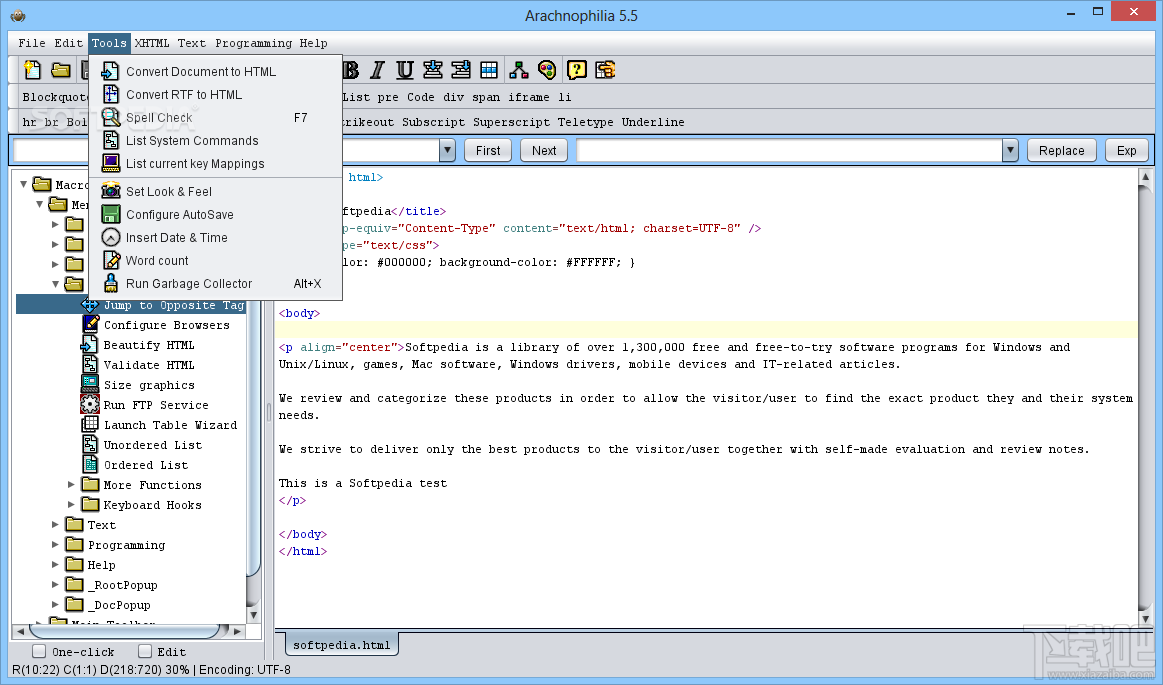Image resolution: width=1163 pixels, height=685 pixels.
Task: Toggle the Edit checkbox
Action: 145,651
